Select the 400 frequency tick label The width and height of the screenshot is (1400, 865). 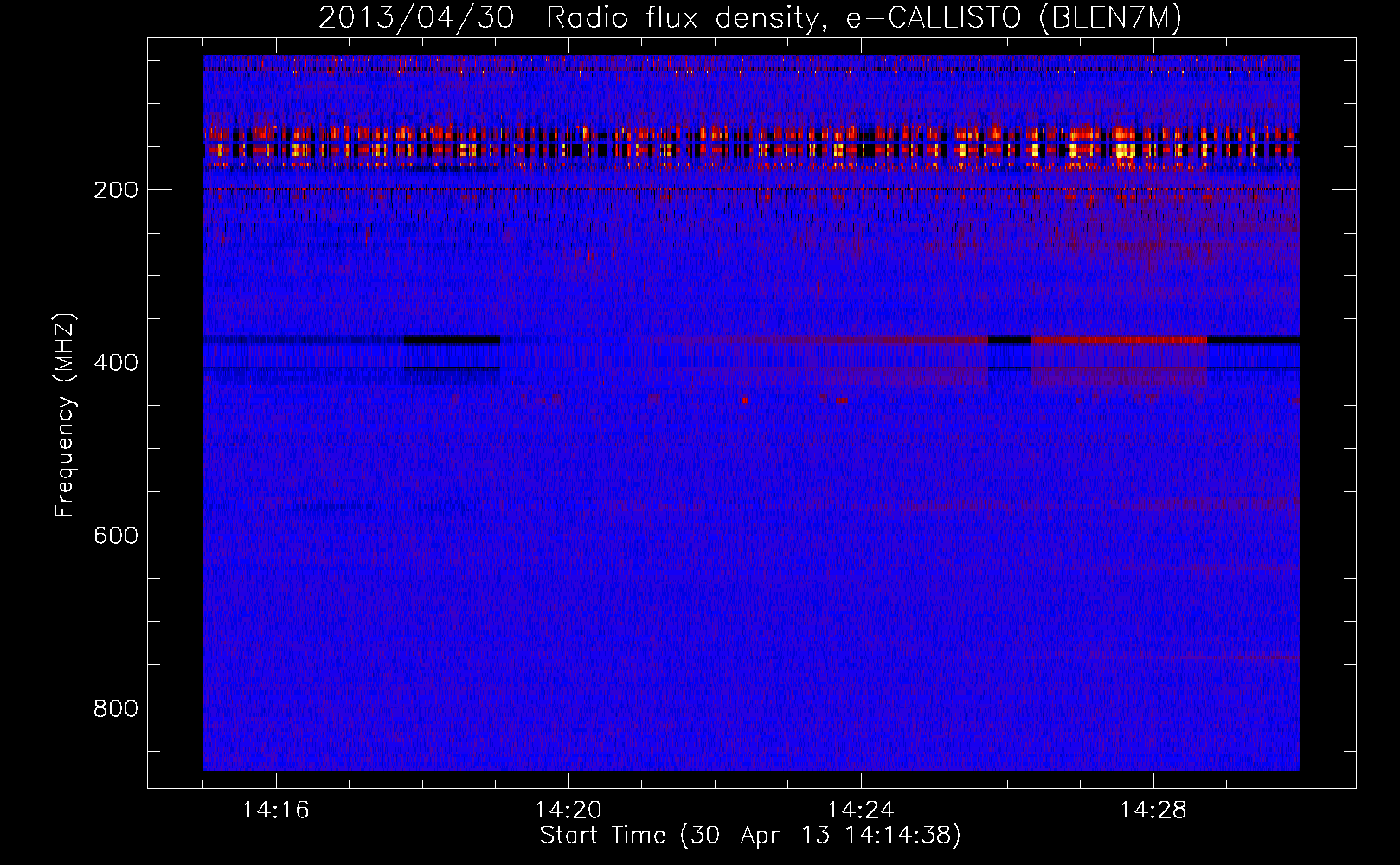pos(116,362)
